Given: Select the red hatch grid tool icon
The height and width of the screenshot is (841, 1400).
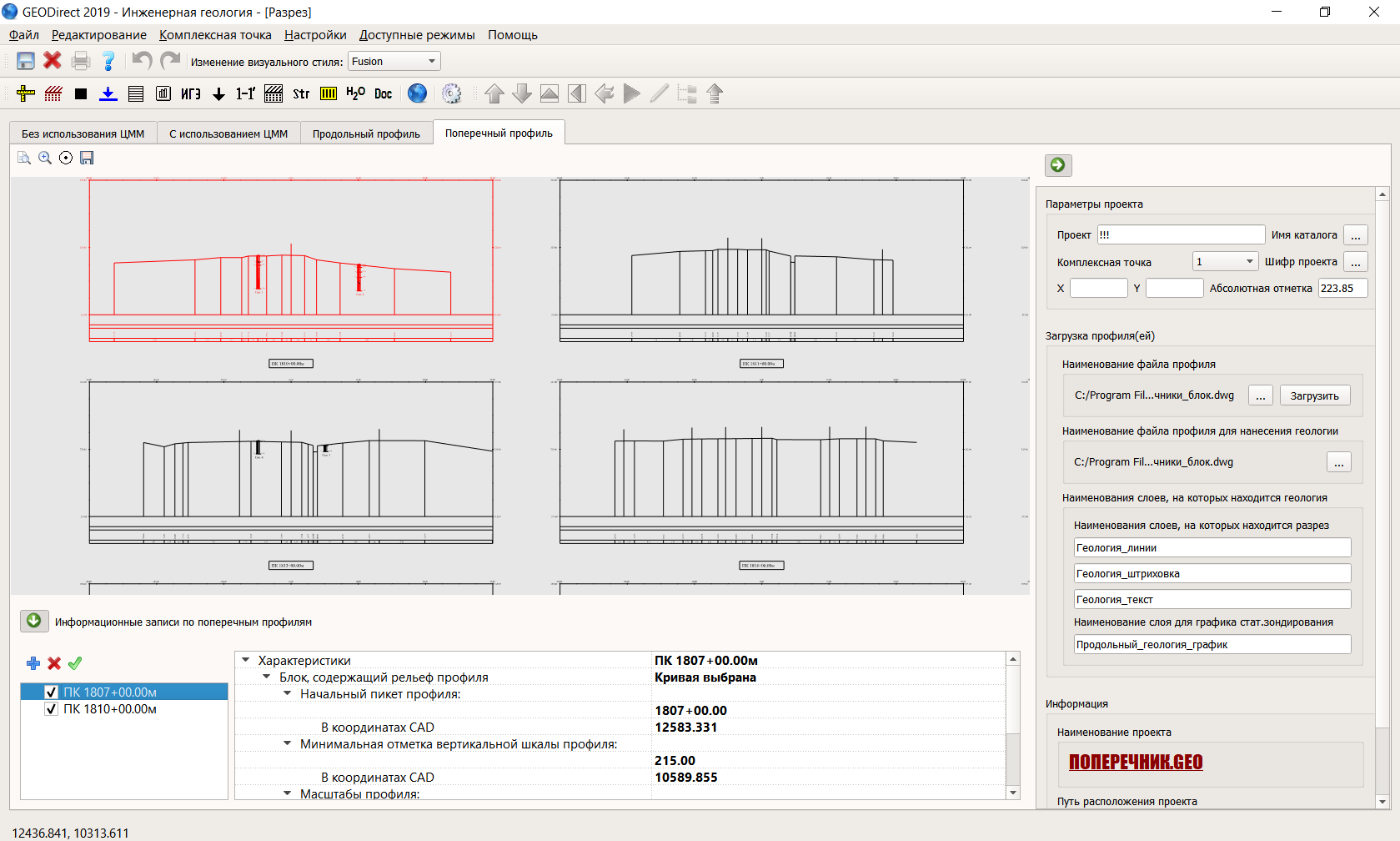Looking at the screenshot, I should [53, 93].
